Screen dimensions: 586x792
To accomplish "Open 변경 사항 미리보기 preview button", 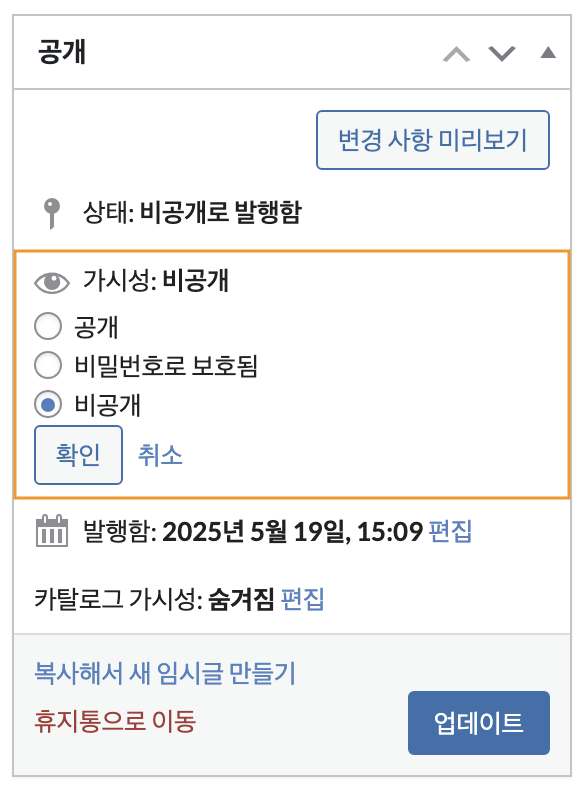I will pos(433,140).
